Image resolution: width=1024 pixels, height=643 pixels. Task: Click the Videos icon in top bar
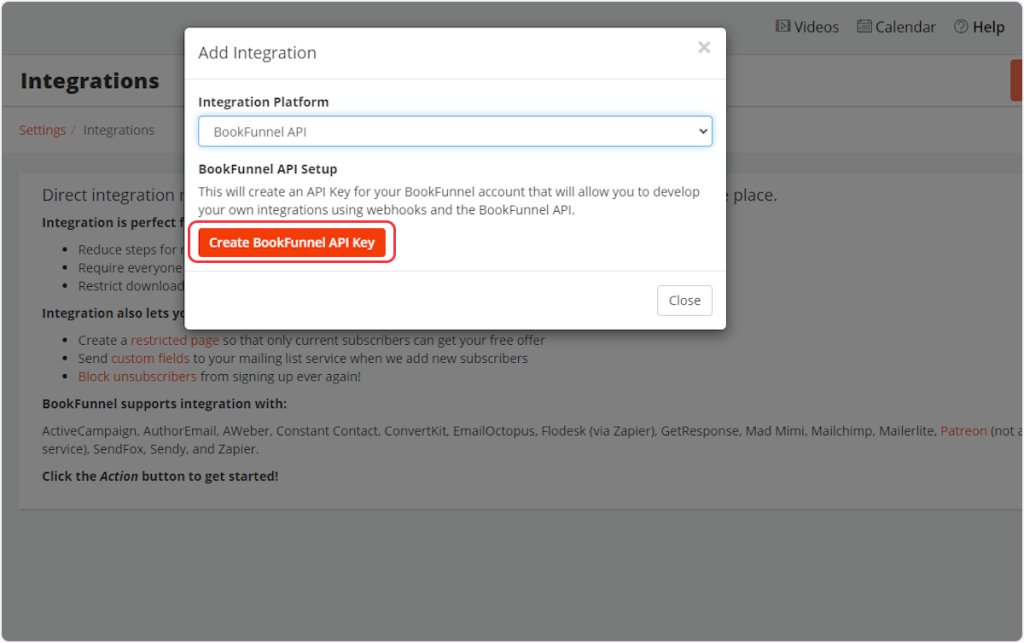point(783,27)
